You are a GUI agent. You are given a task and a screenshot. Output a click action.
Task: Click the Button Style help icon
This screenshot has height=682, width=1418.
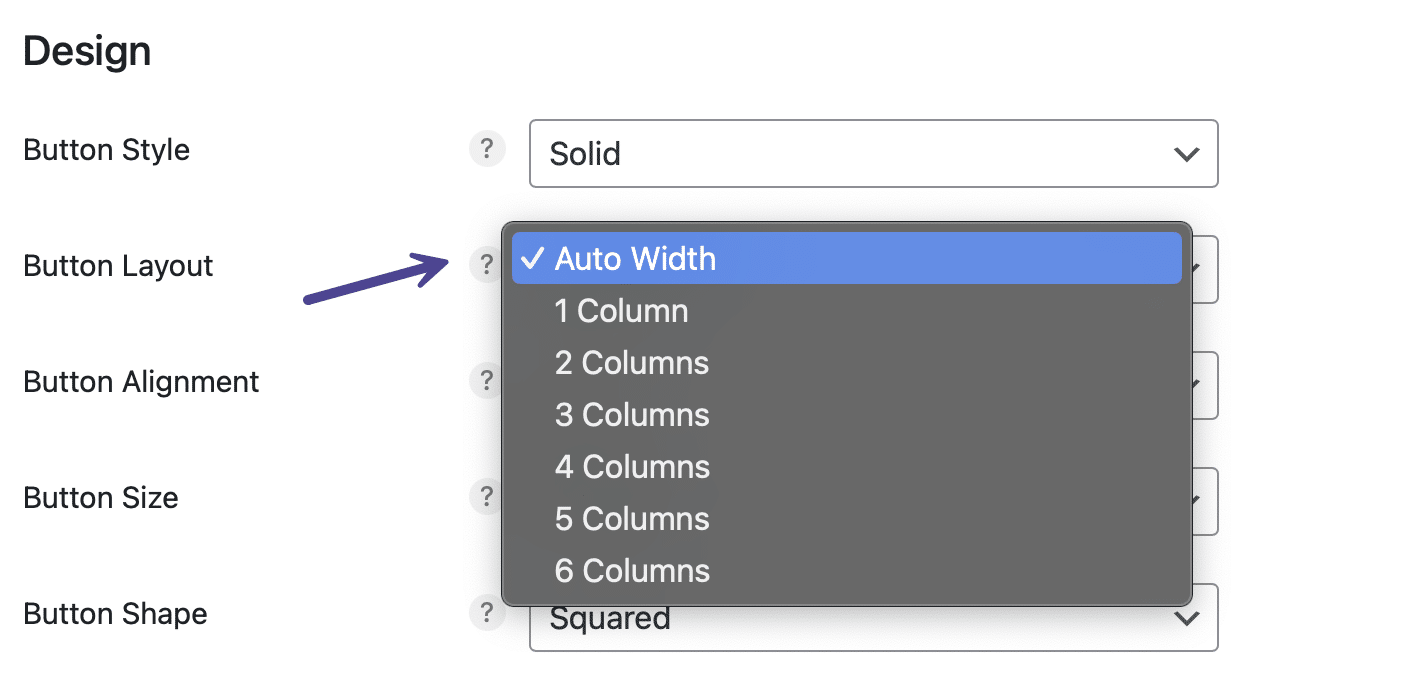click(487, 148)
